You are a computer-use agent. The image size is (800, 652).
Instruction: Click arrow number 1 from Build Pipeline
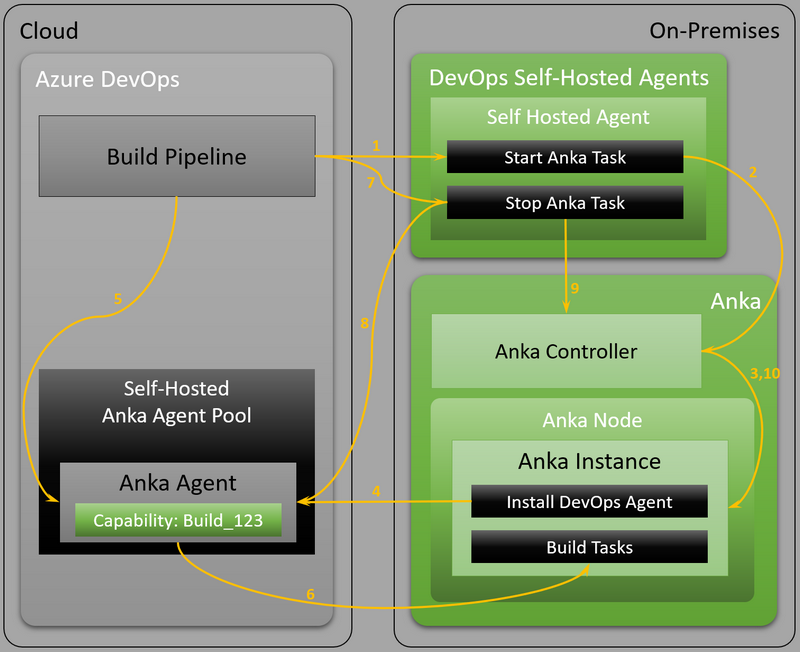point(376,146)
